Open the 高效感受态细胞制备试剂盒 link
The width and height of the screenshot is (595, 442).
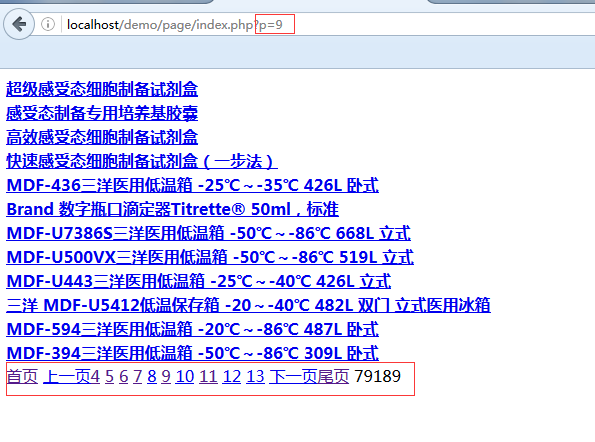click(102, 137)
